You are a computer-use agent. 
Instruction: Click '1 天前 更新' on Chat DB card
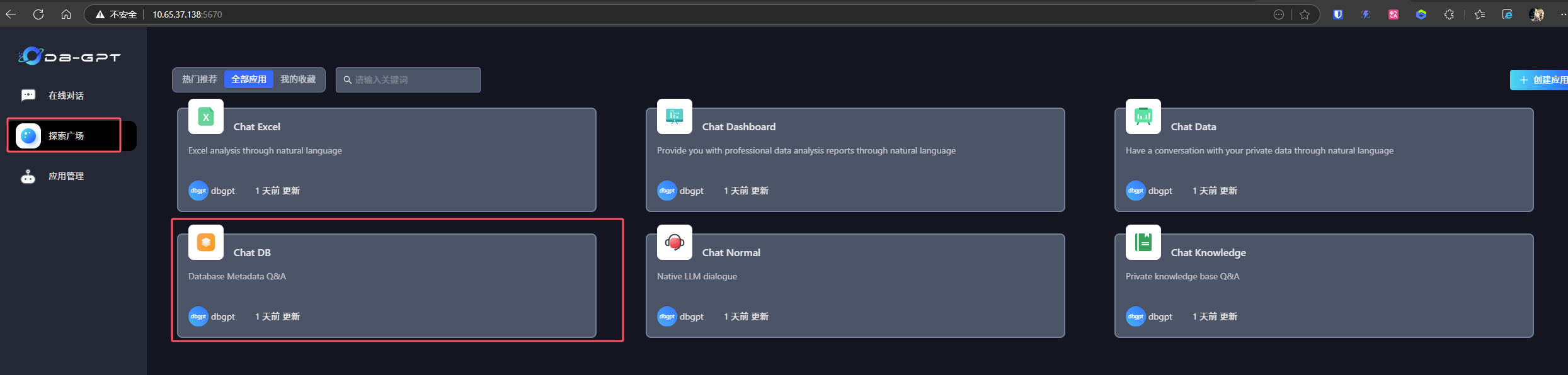pos(277,316)
